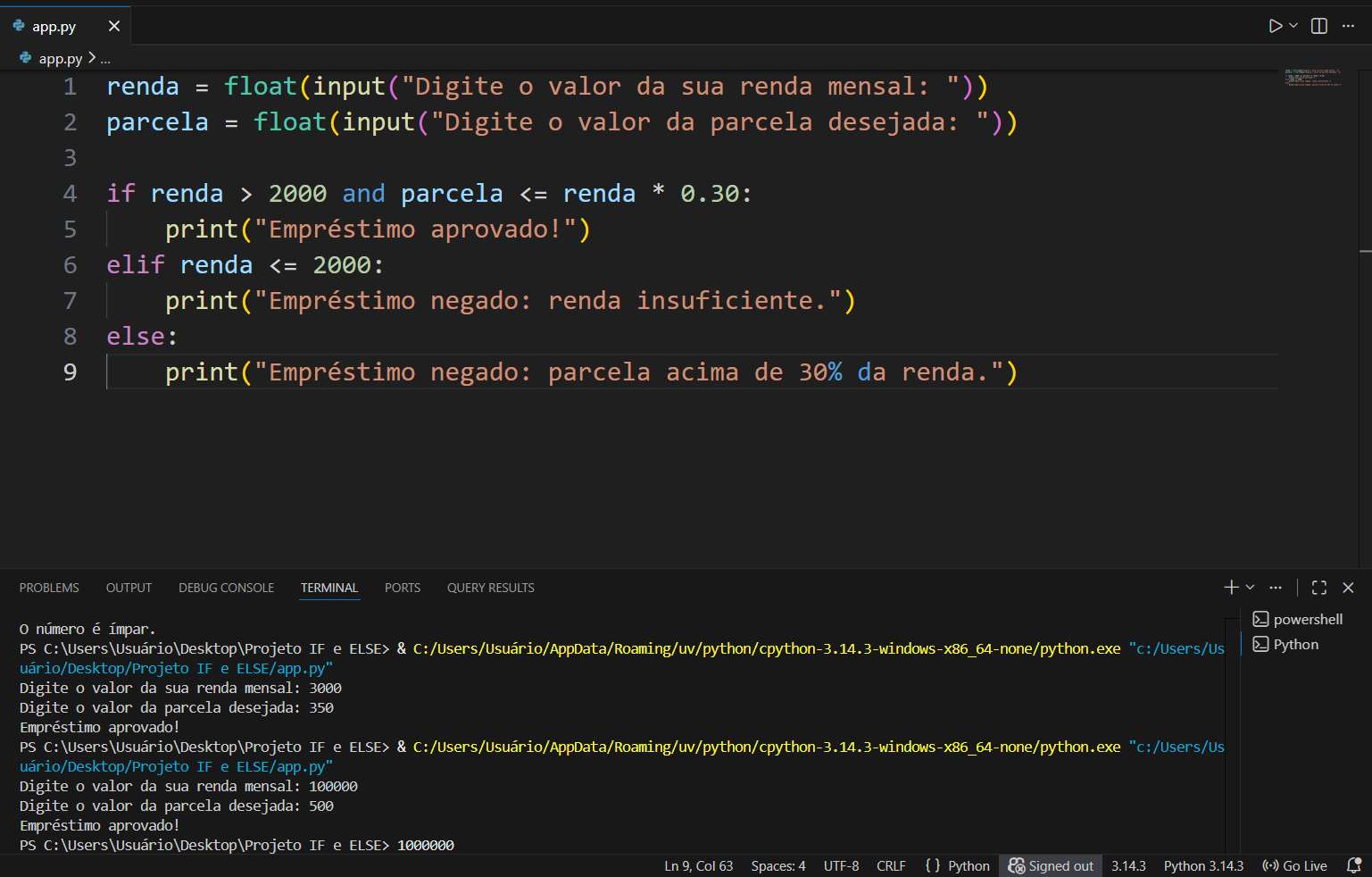
Task: Open editor More Actions ellipsis menu
Action: click(1348, 26)
